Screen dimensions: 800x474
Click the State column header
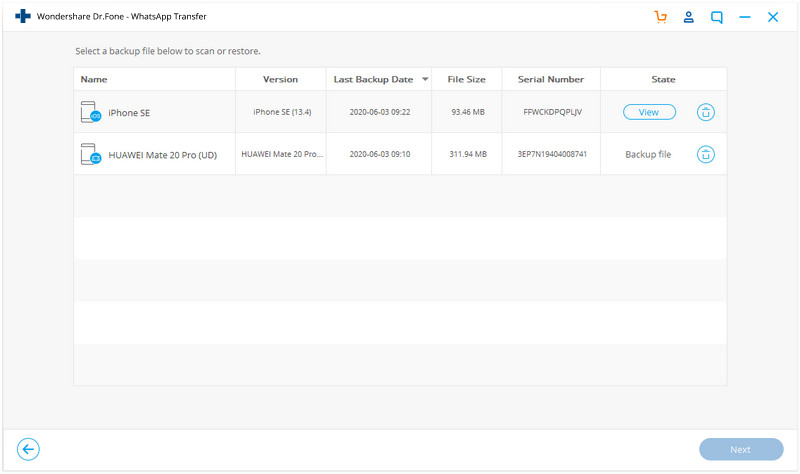[x=663, y=79]
